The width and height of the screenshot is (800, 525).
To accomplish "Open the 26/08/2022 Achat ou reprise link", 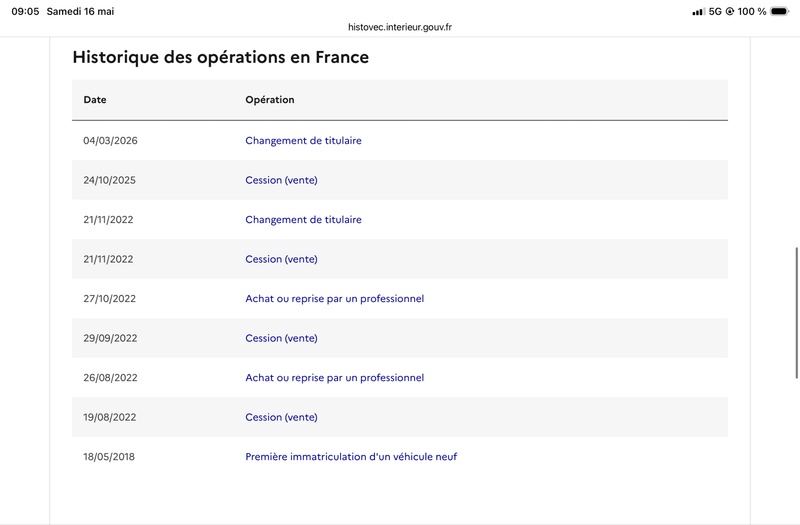I will pos(334,378).
